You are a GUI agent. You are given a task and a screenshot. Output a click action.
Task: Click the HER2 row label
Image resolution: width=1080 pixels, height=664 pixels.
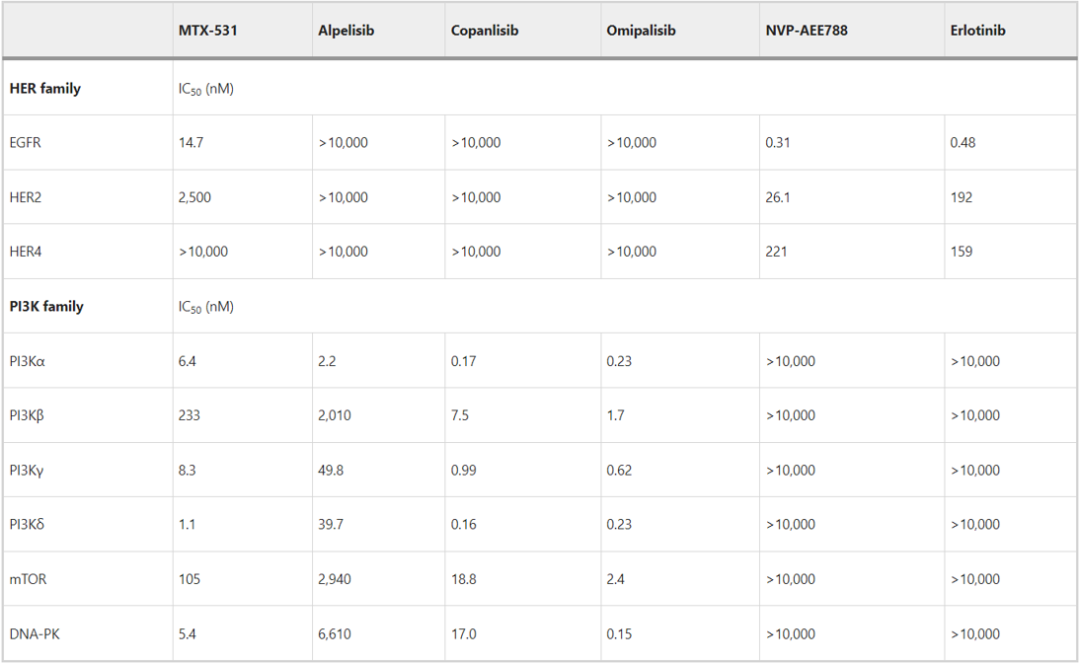[x=25, y=197]
